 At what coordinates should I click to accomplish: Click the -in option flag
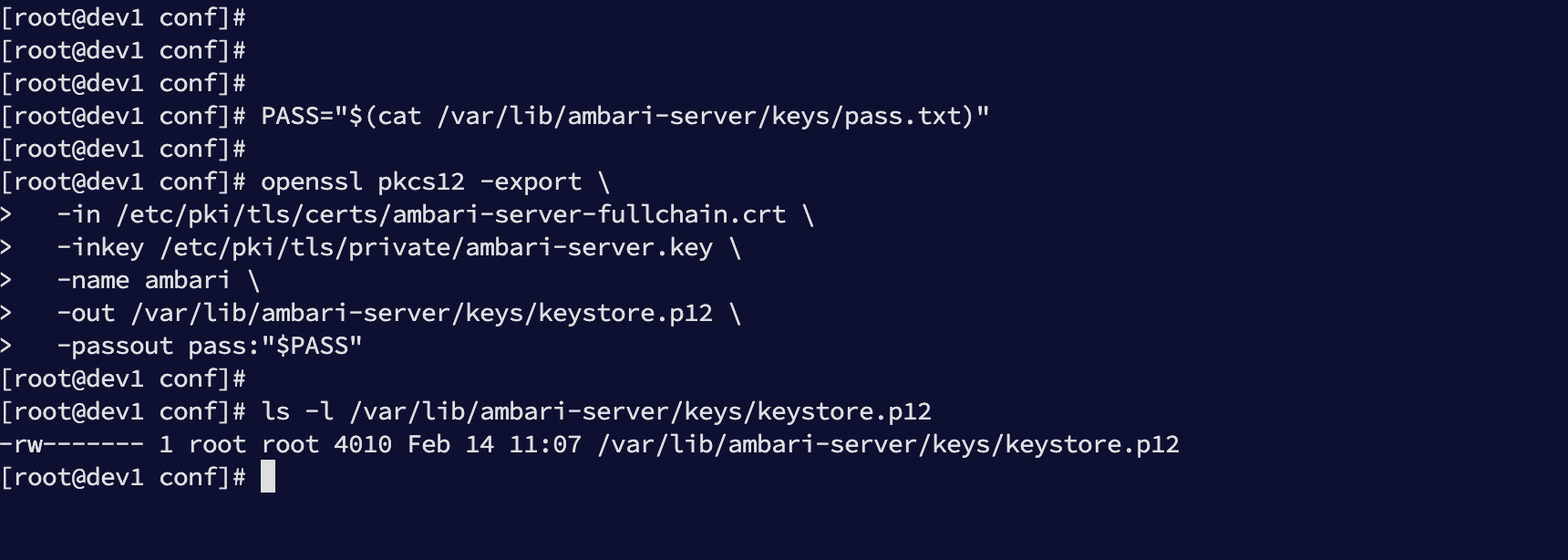[x=78, y=214]
